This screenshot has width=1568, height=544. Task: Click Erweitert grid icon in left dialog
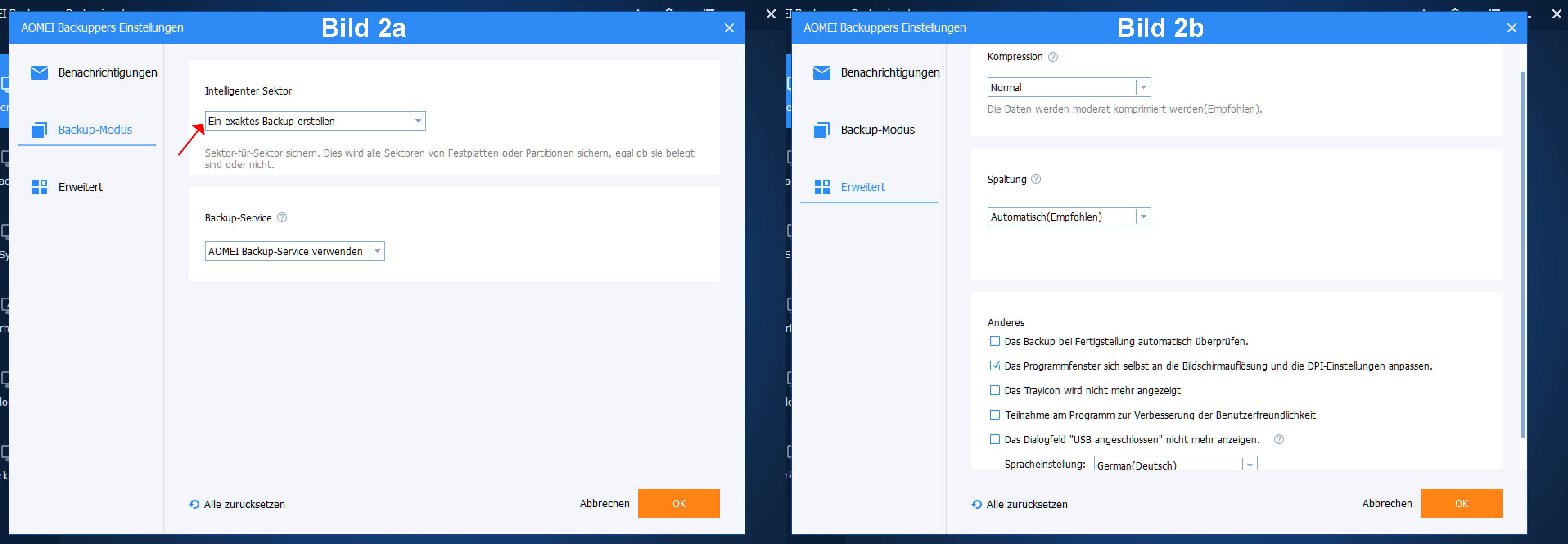click(39, 187)
